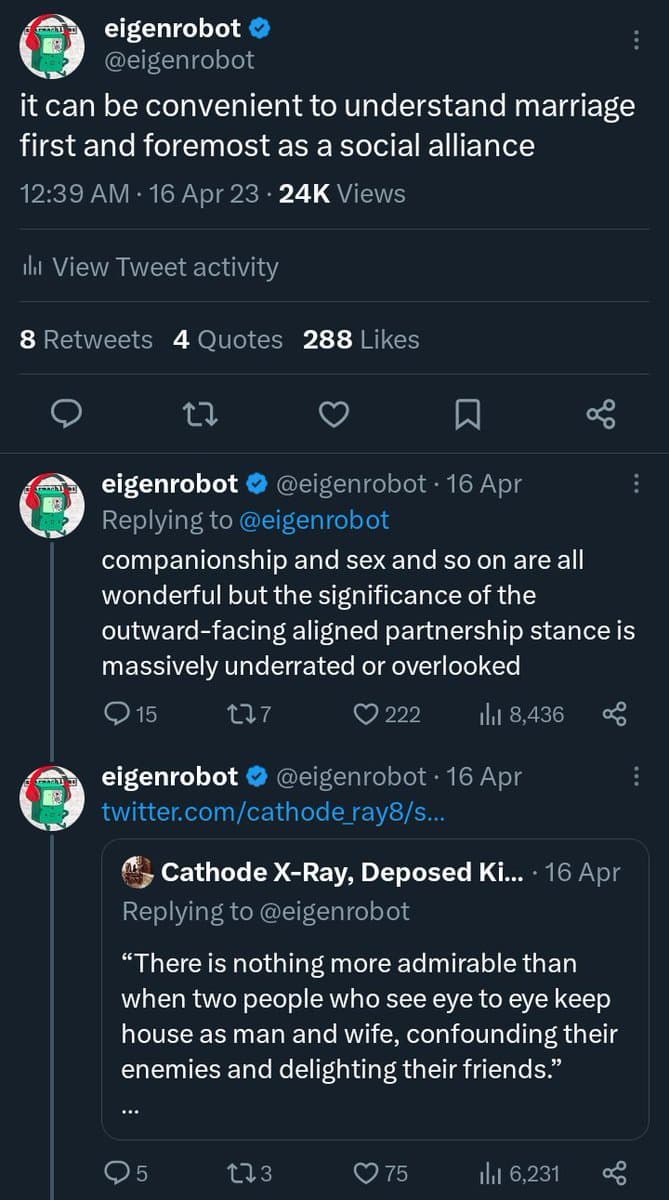
Task: See the 288 Likes list
Action: coord(361,340)
